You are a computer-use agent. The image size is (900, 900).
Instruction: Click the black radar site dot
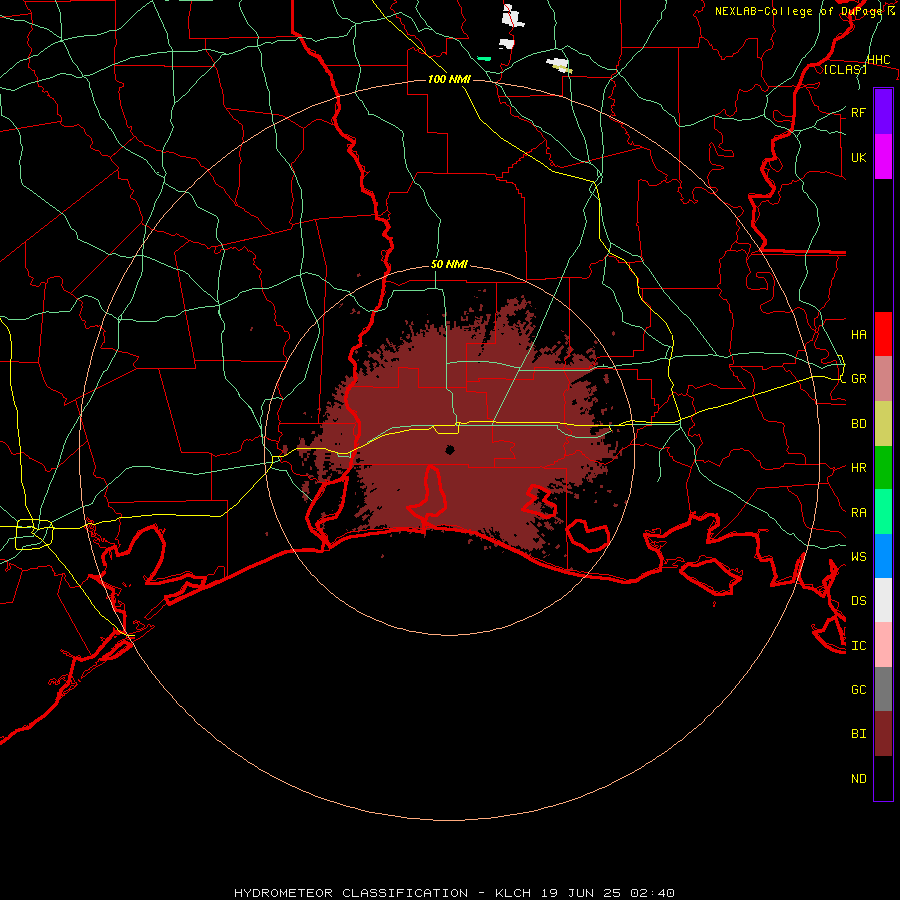[450, 449]
